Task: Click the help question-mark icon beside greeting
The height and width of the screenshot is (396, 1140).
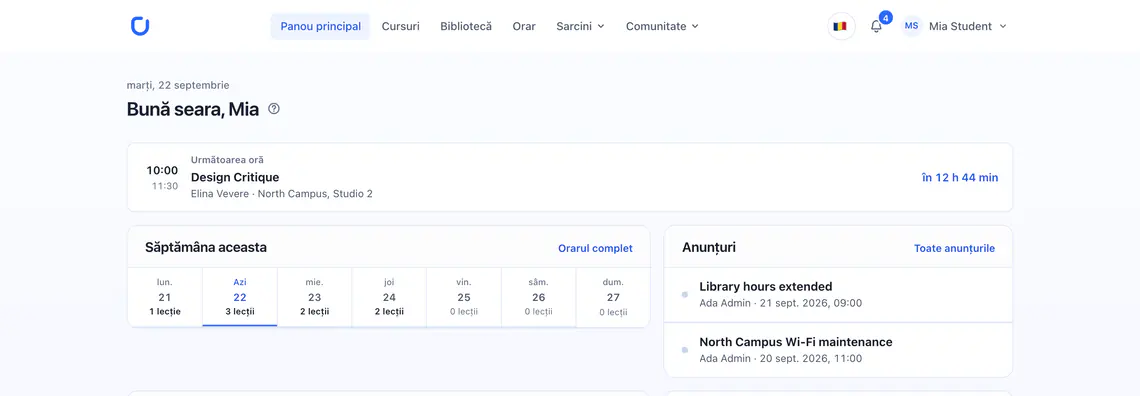Action: [x=273, y=109]
